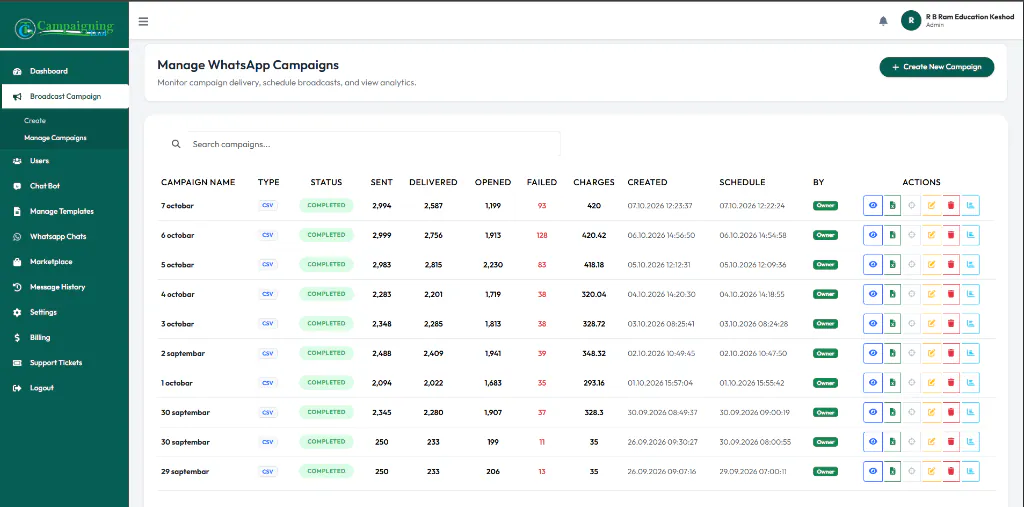The height and width of the screenshot is (507, 1024).
Task: View the 29 saptembar campaign eye icon
Action: click(872, 471)
